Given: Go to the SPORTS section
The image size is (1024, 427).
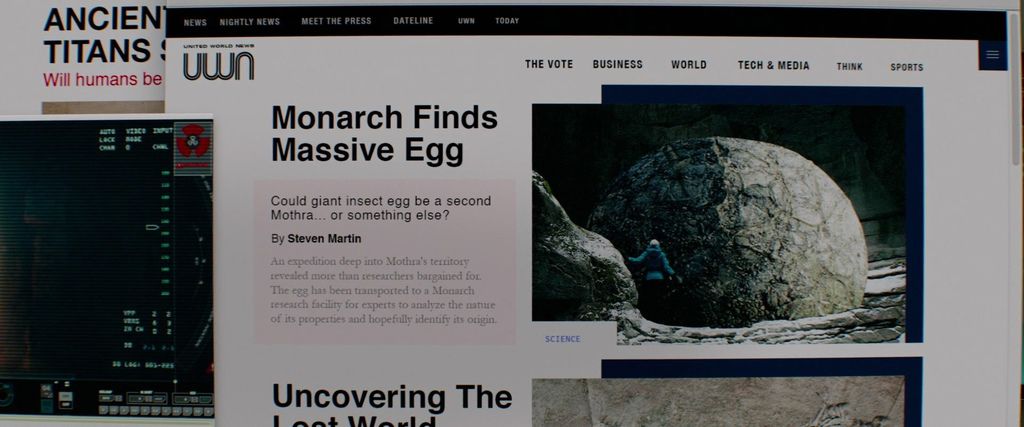Looking at the screenshot, I should (x=906, y=67).
